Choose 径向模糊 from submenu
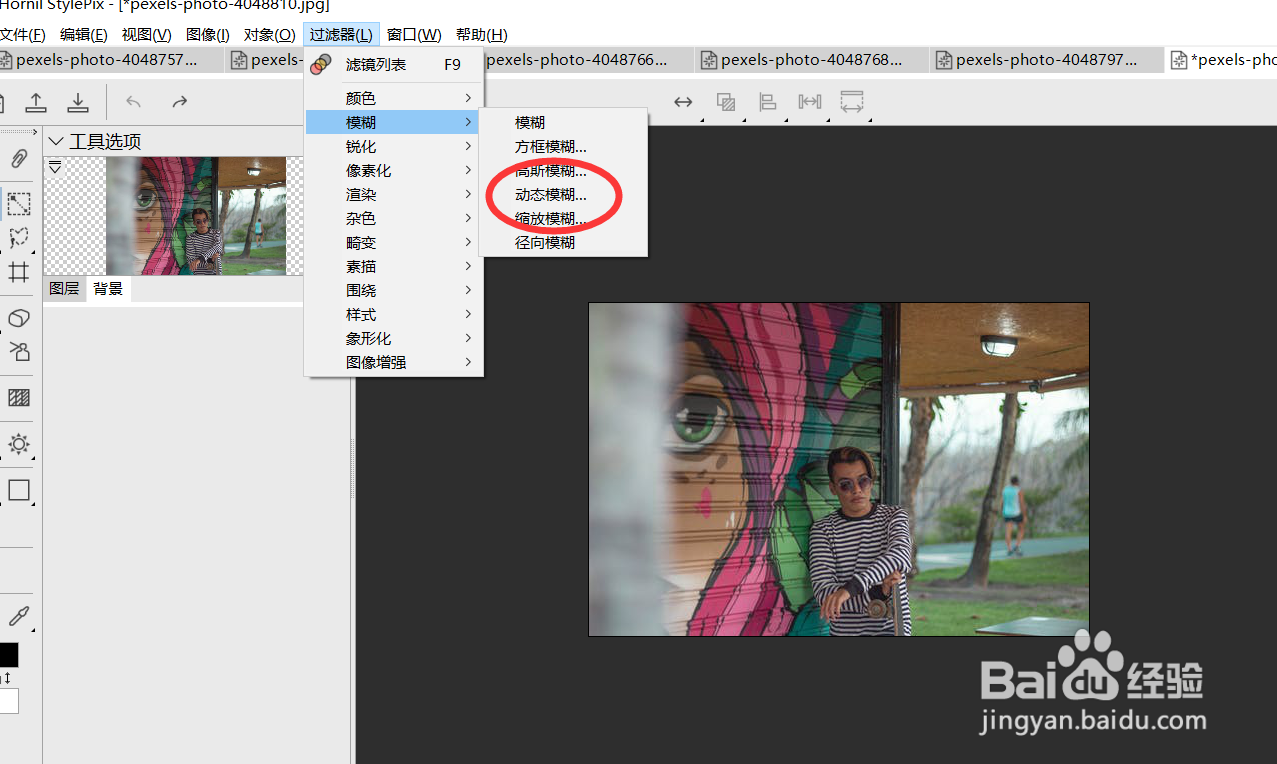This screenshot has width=1277, height=764. (564, 242)
